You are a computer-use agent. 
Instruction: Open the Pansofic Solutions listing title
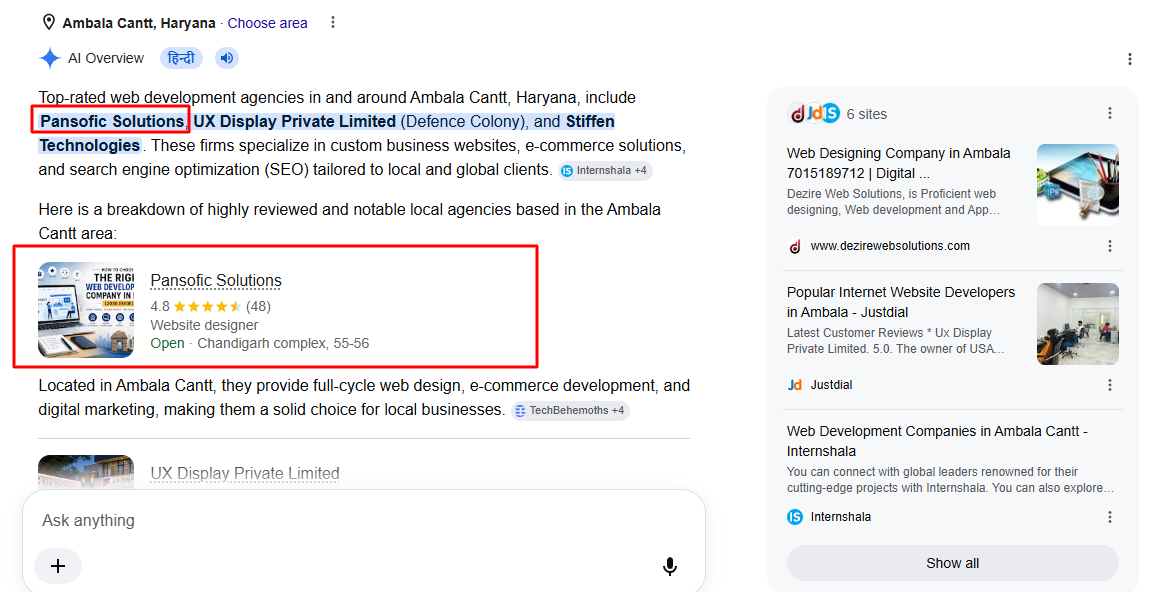(216, 281)
